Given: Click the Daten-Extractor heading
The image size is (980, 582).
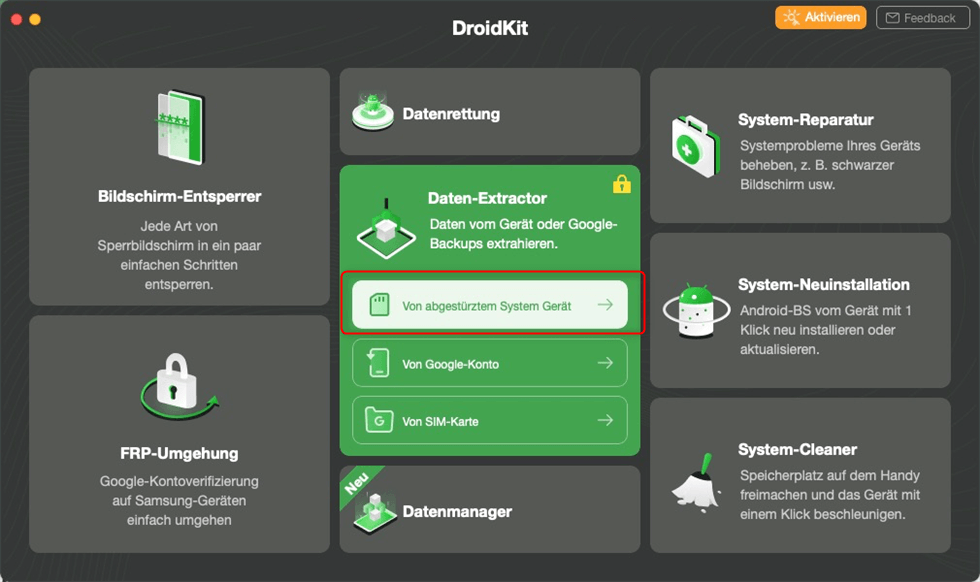Looking at the screenshot, I should (488, 198).
